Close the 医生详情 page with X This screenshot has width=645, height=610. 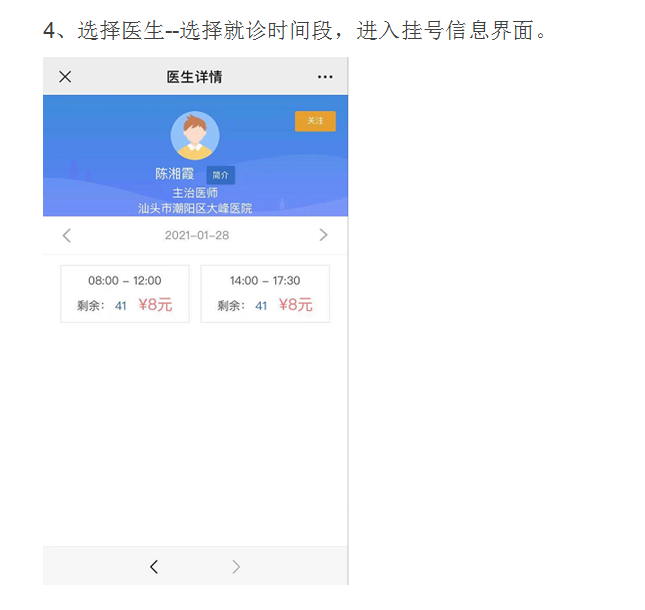pos(65,77)
